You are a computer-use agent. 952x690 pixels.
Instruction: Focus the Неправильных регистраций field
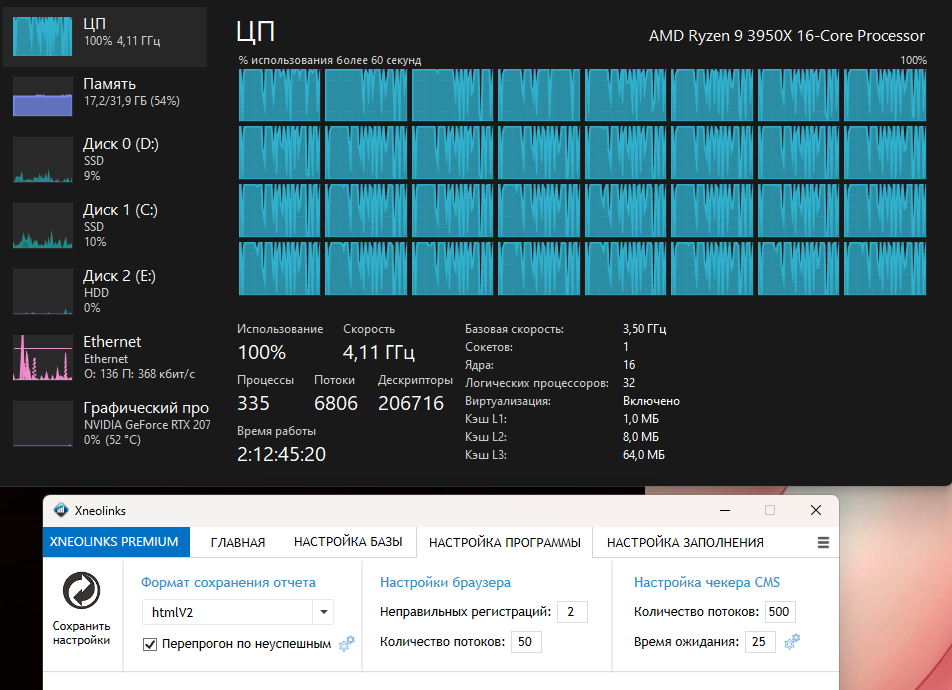[572, 612]
